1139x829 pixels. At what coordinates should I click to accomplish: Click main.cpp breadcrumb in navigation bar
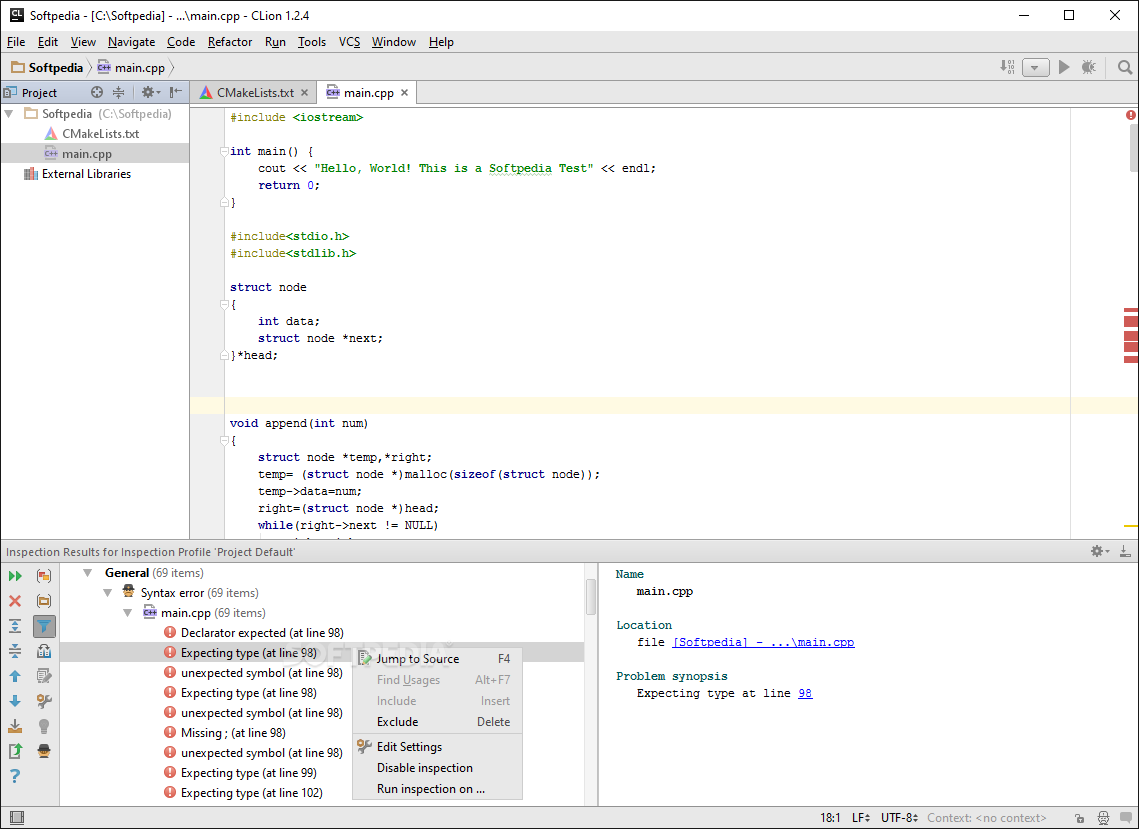tap(131, 68)
